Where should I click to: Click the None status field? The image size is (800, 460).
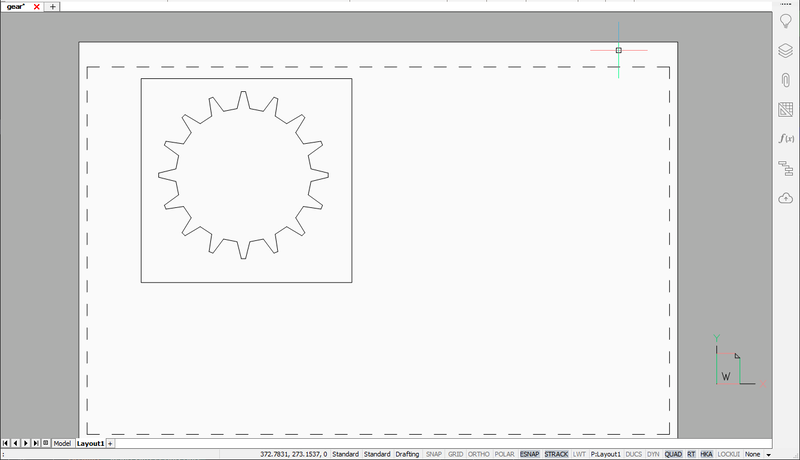pos(753,454)
